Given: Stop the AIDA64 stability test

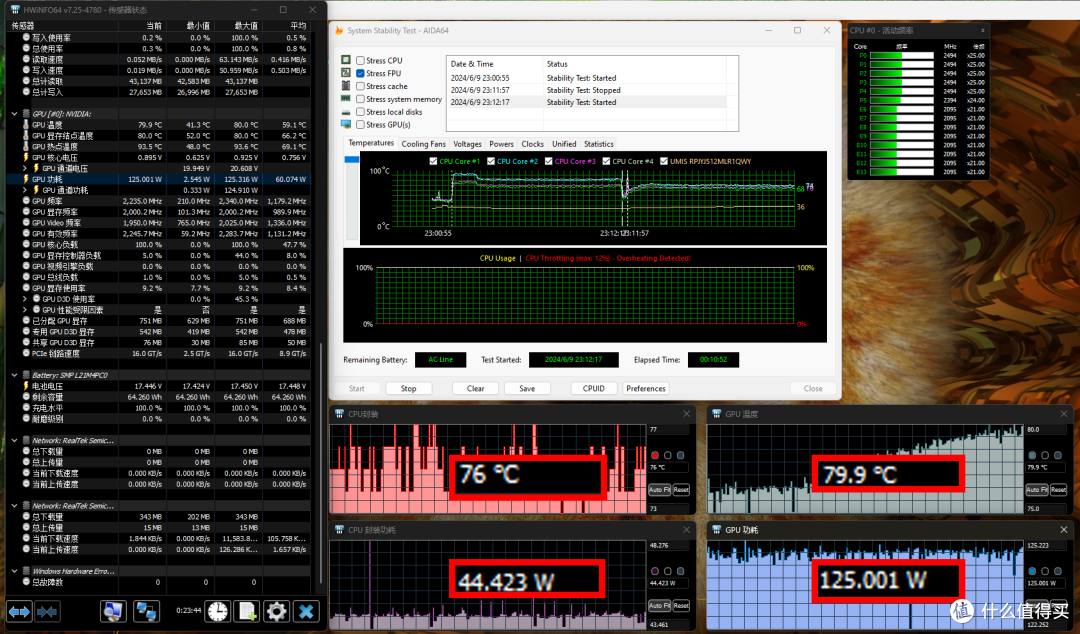Looking at the screenshot, I should 408,389.
